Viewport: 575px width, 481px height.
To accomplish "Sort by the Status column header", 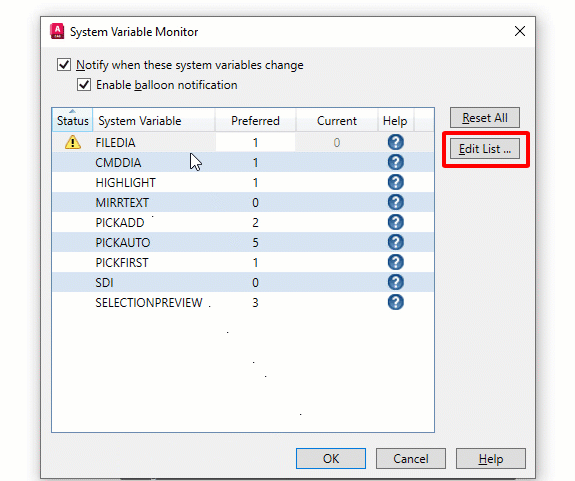I will (72, 120).
